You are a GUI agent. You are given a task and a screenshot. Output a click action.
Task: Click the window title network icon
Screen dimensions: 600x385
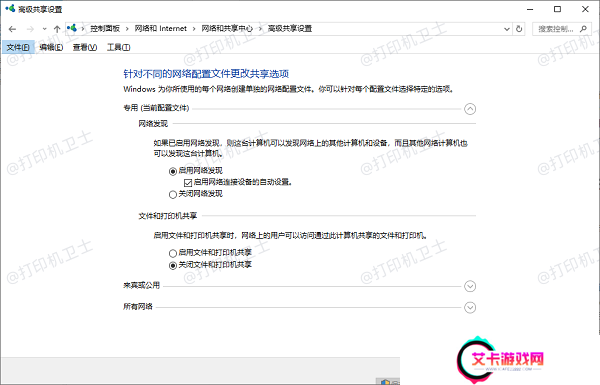tap(10, 8)
